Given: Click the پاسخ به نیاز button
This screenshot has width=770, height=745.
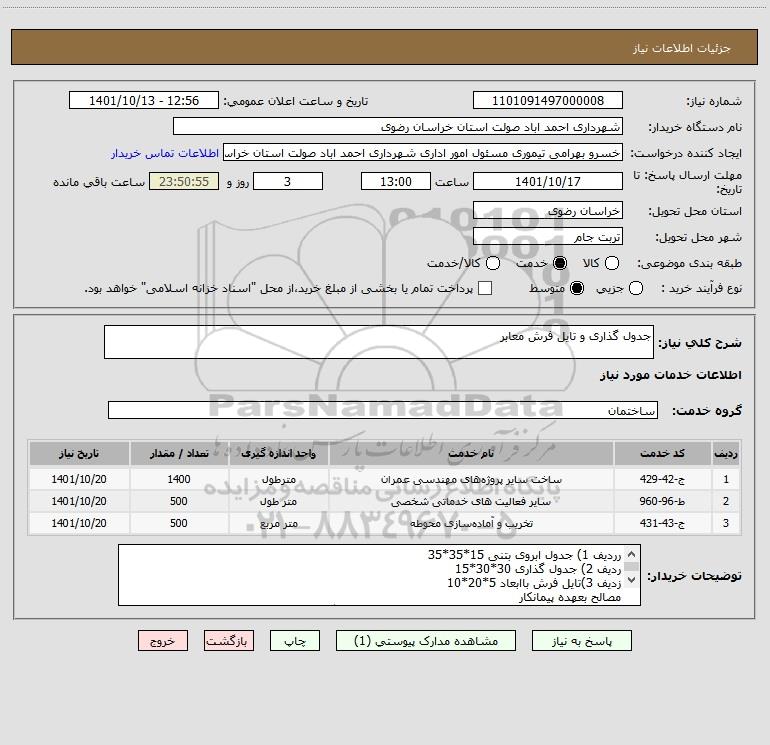Looking at the screenshot, I should [581, 641].
